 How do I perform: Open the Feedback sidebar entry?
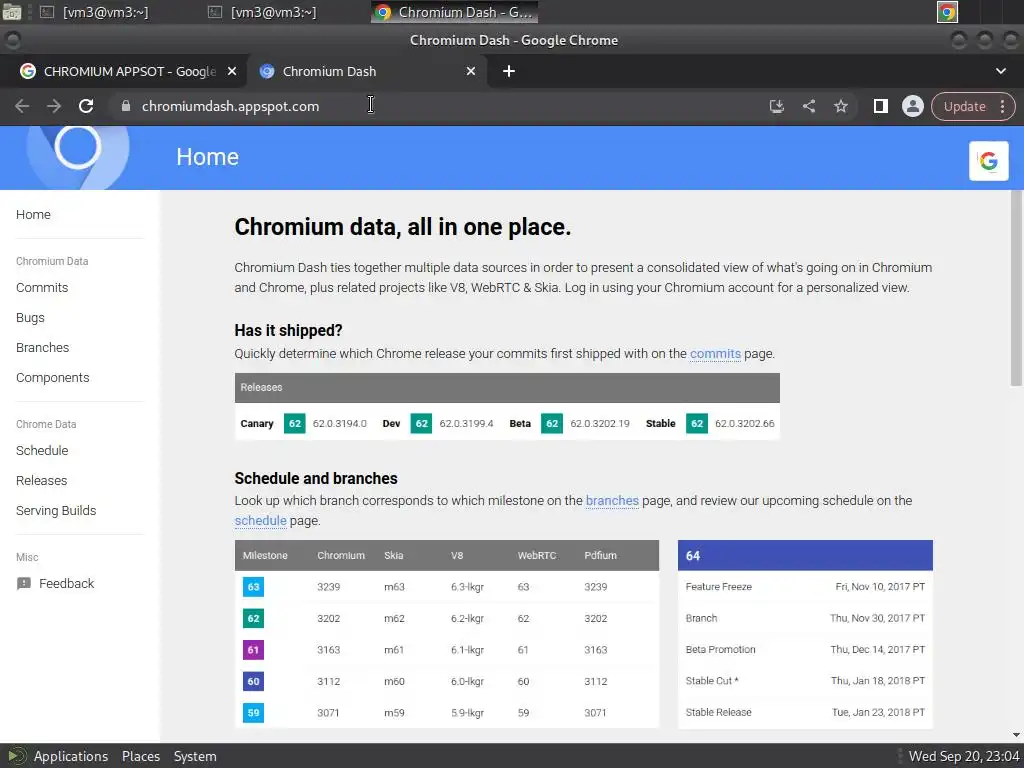point(56,583)
